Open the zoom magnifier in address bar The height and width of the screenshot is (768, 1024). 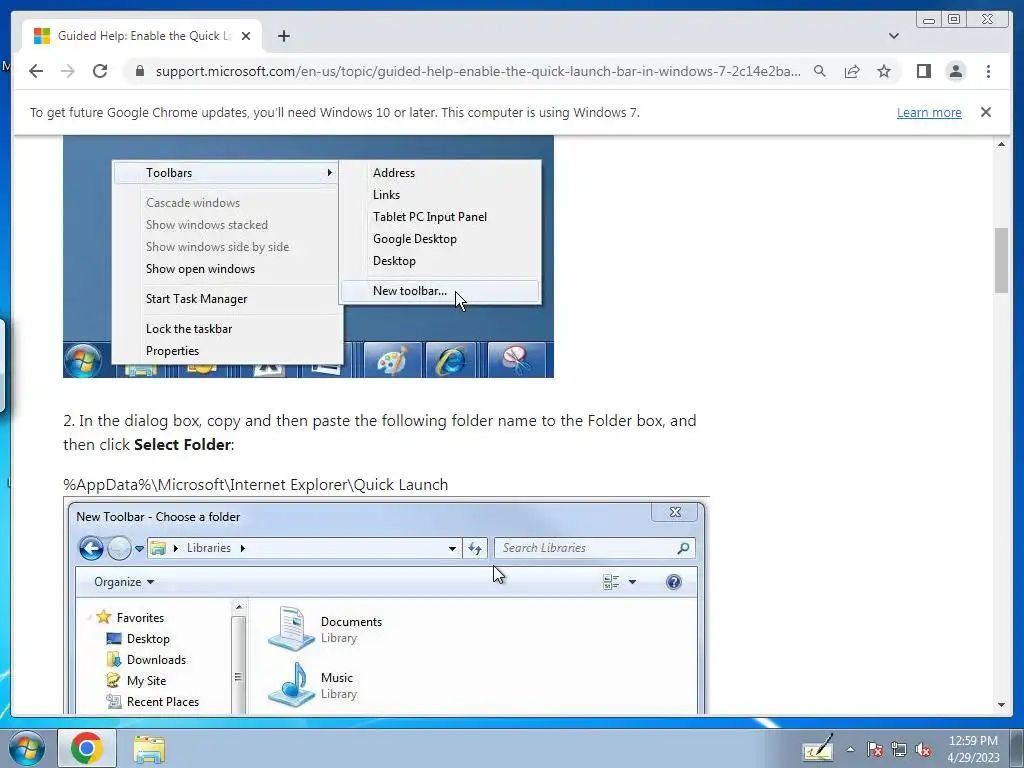(820, 71)
